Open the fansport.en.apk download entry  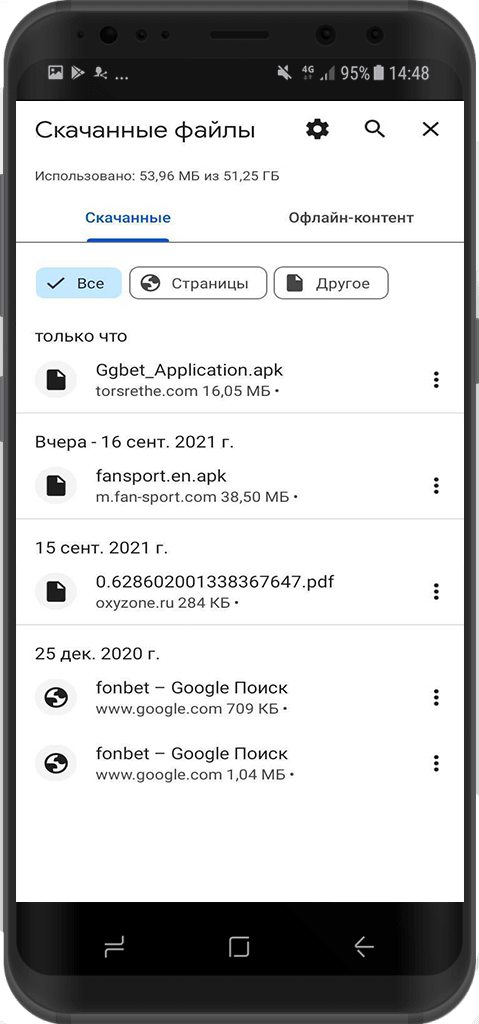coord(239,485)
